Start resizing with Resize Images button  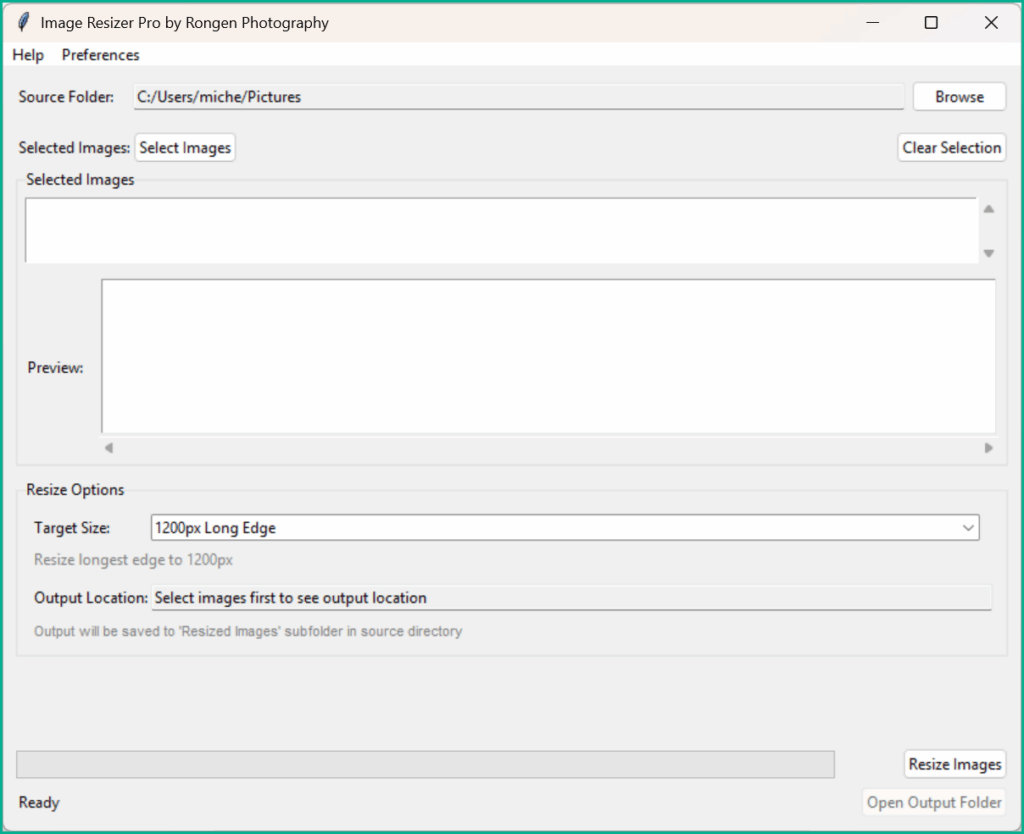(x=954, y=764)
